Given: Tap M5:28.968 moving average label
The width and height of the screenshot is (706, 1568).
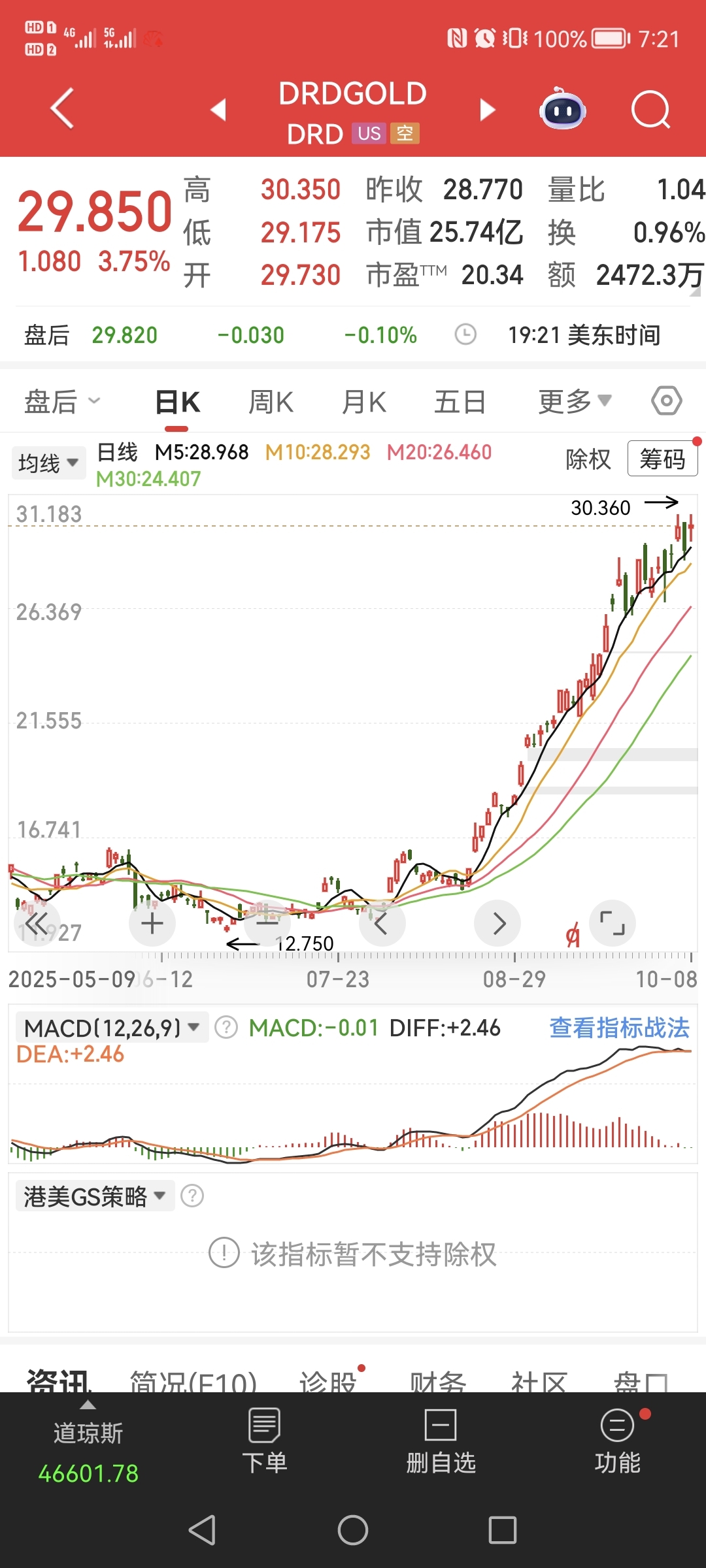Looking at the screenshot, I should pos(201,452).
